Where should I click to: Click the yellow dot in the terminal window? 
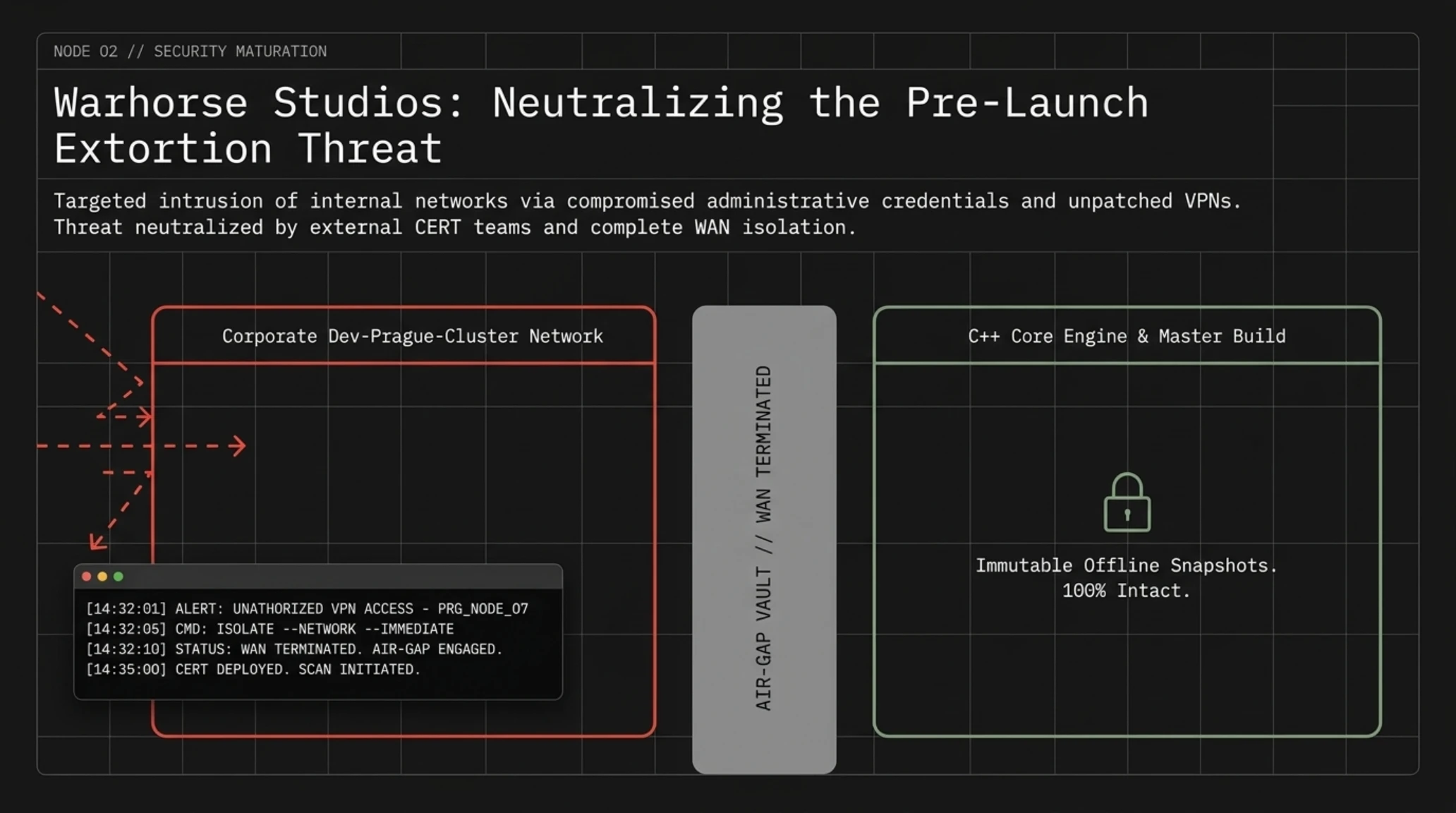pyautogui.click(x=102, y=577)
